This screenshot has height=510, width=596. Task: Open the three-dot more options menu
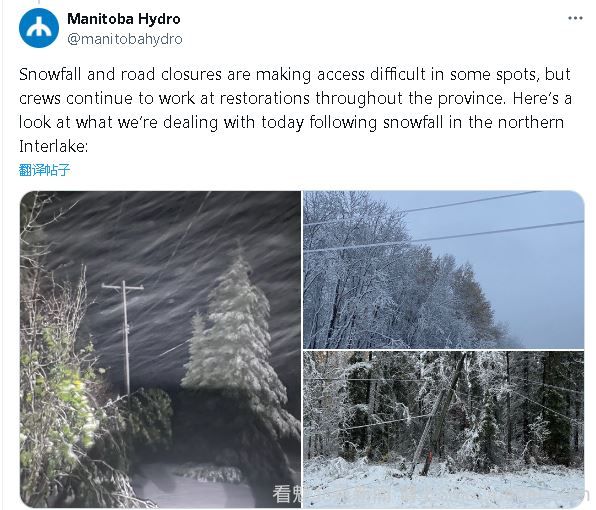pyautogui.click(x=575, y=18)
